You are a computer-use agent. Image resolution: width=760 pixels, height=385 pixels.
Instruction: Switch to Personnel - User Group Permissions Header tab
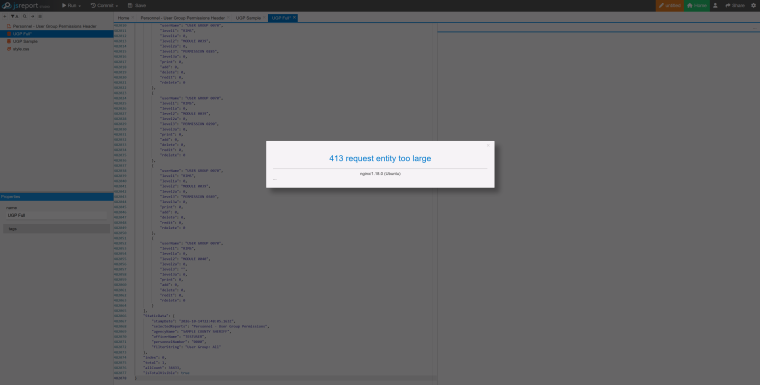pos(183,18)
